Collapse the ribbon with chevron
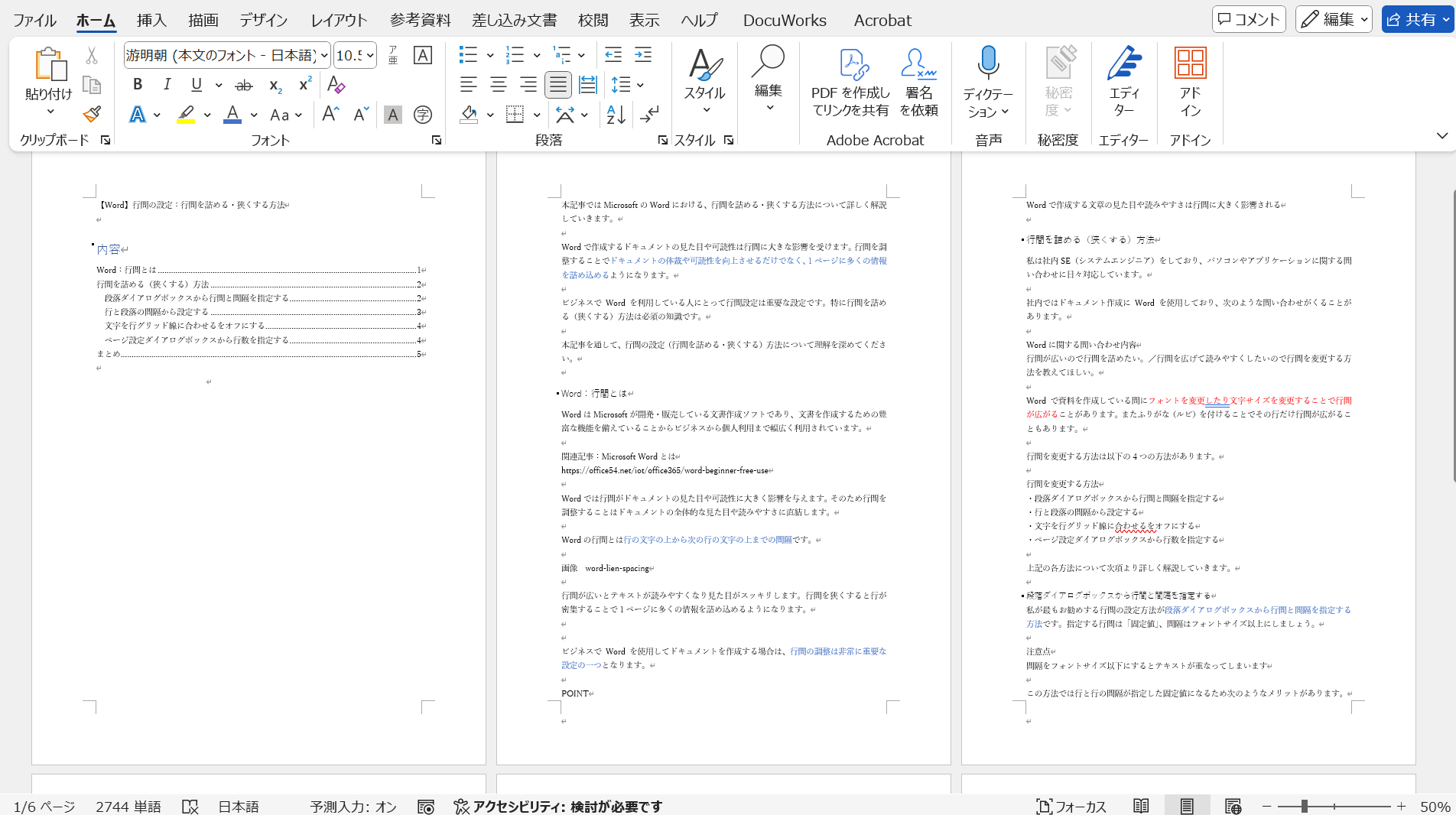 [x=1442, y=135]
